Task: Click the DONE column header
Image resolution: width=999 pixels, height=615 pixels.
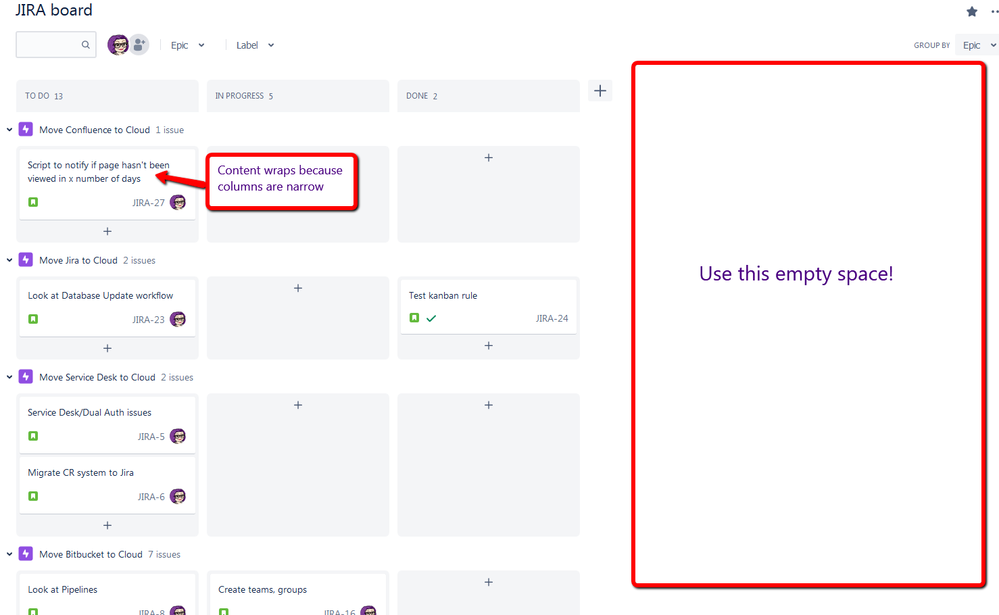Action: tap(489, 96)
